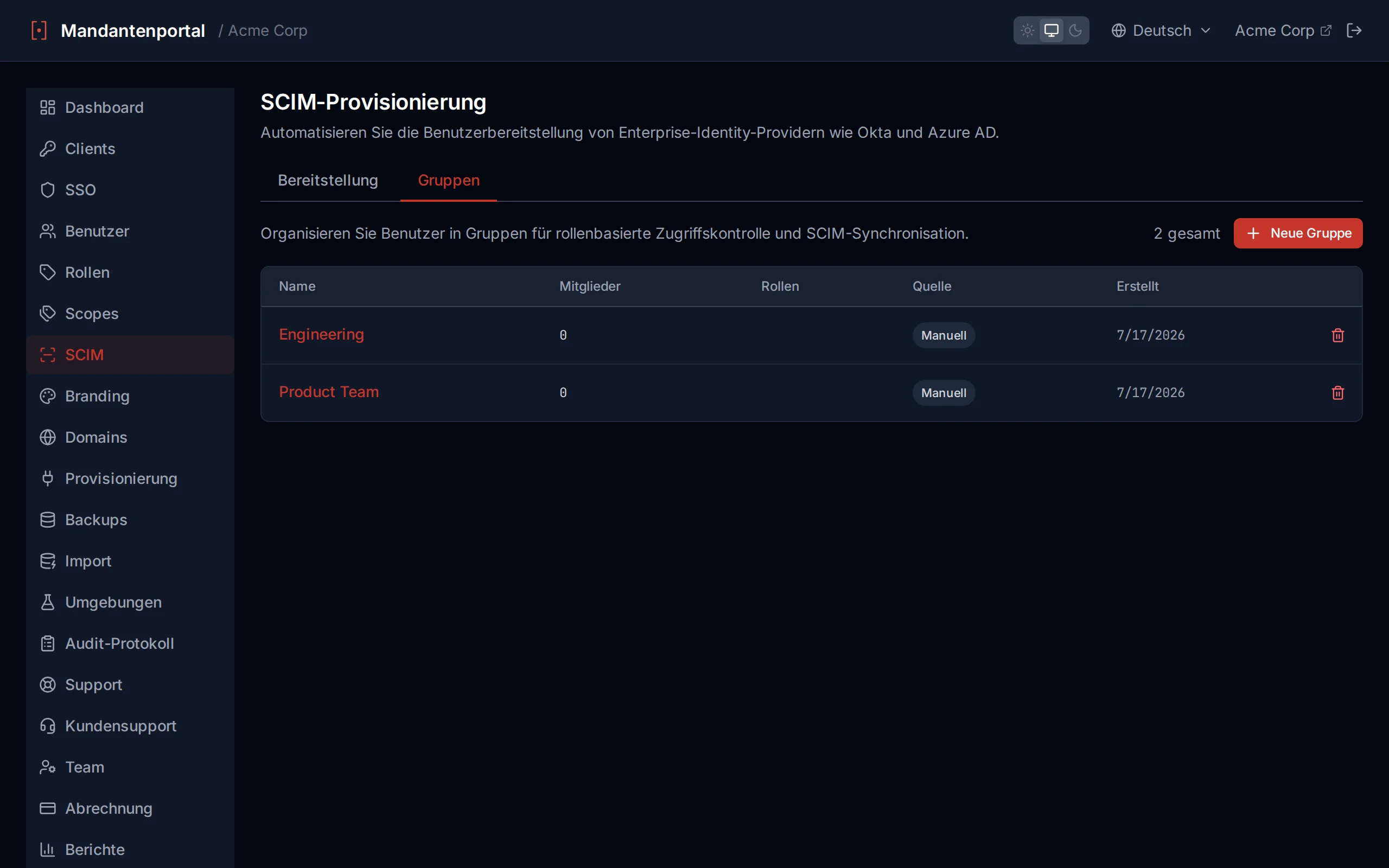The image size is (1389, 868).
Task: Switch to the Bereitstellung tab
Action: 328,180
